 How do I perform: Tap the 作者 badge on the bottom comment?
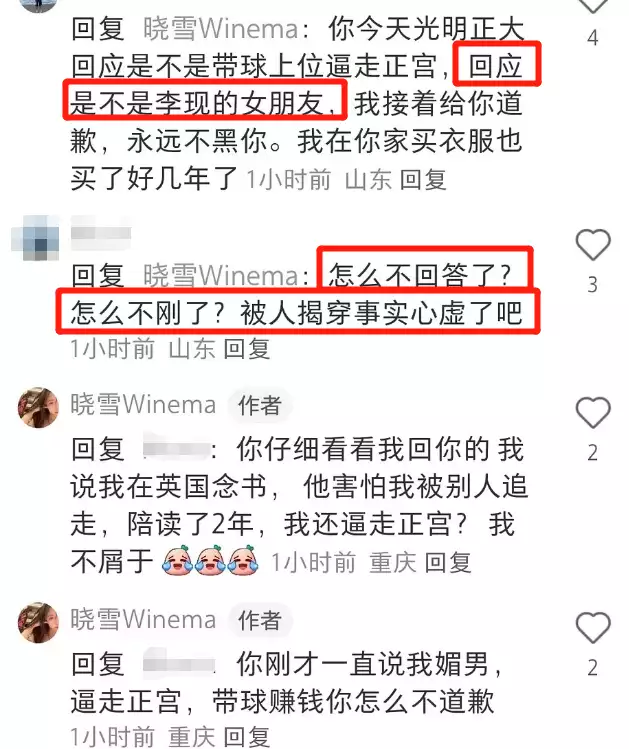click(260, 621)
